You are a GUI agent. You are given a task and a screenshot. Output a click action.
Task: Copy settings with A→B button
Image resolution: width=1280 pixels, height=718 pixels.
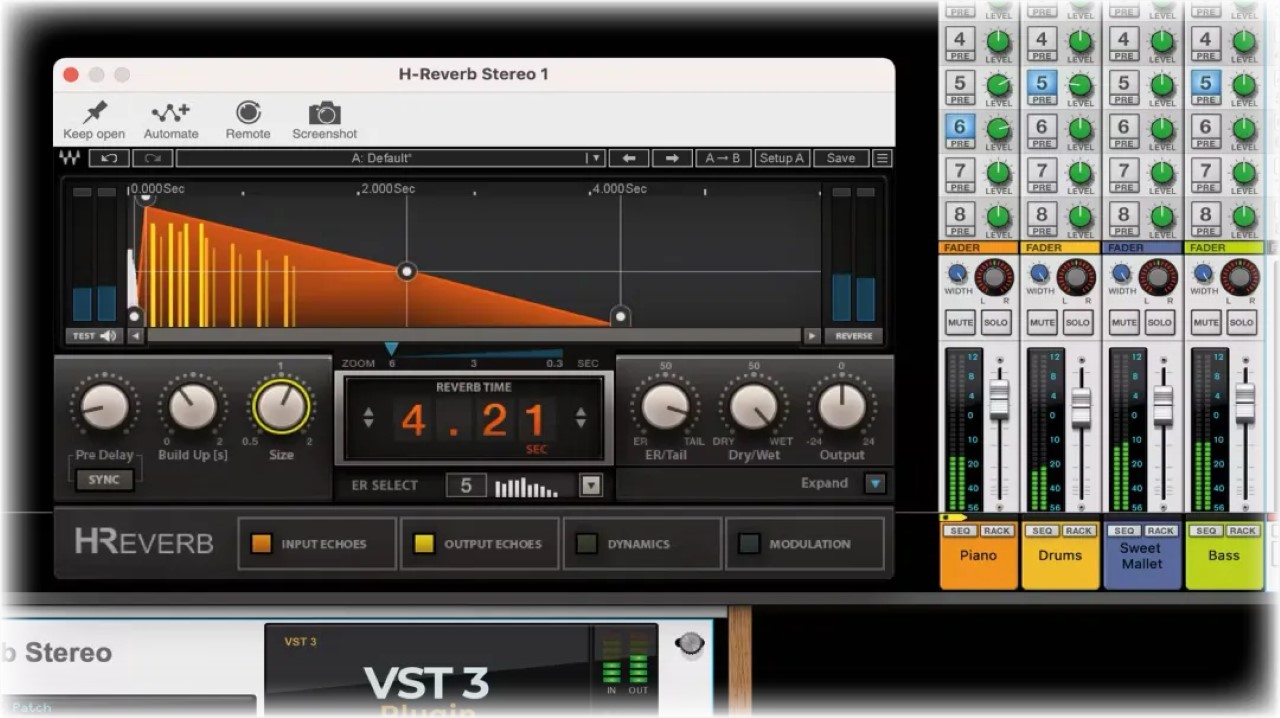pyautogui.click(x=723, y=158)
